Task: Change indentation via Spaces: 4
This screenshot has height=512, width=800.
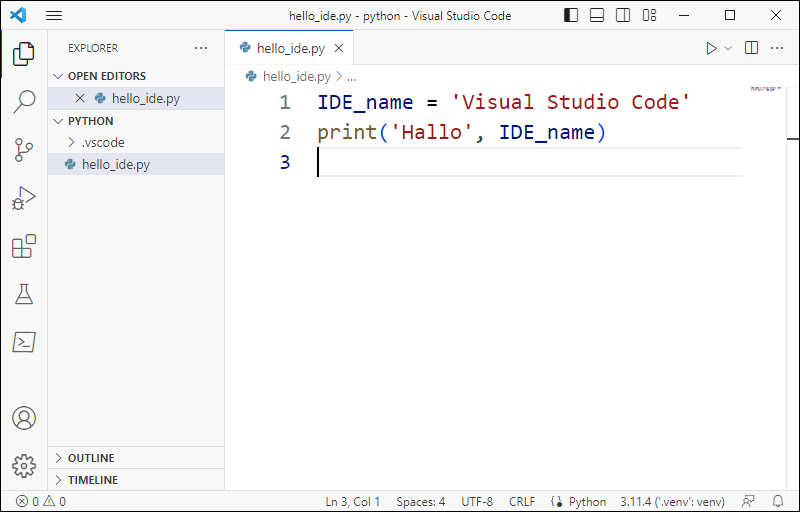Action: (420, 502)
